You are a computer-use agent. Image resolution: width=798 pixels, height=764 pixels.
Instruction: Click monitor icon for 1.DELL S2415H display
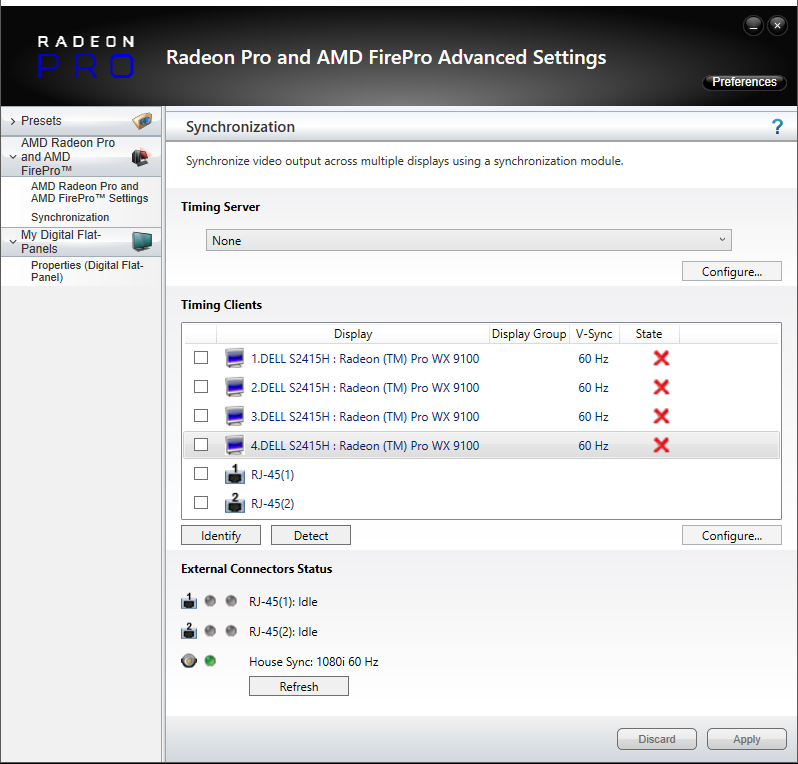click(235, 358)
